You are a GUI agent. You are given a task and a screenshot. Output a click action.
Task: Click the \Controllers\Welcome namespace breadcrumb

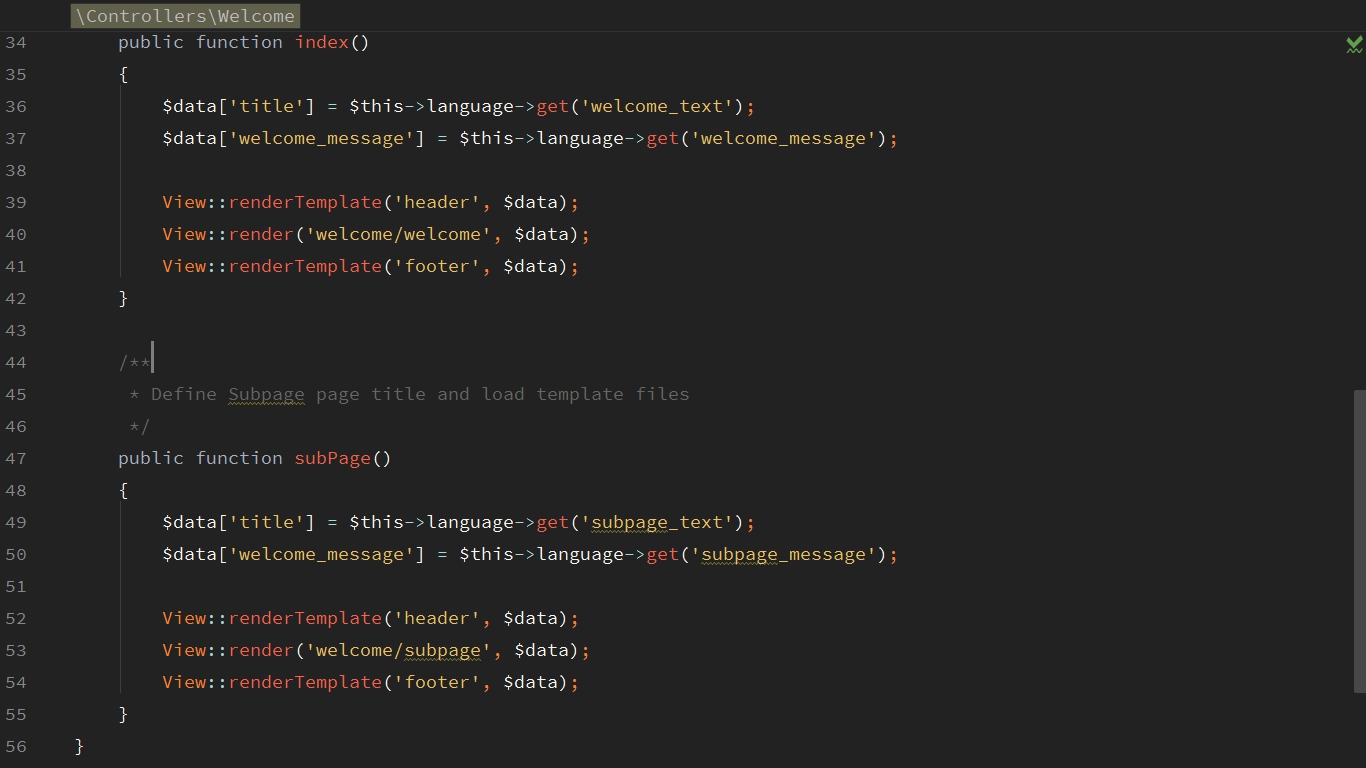pos(185,16)
